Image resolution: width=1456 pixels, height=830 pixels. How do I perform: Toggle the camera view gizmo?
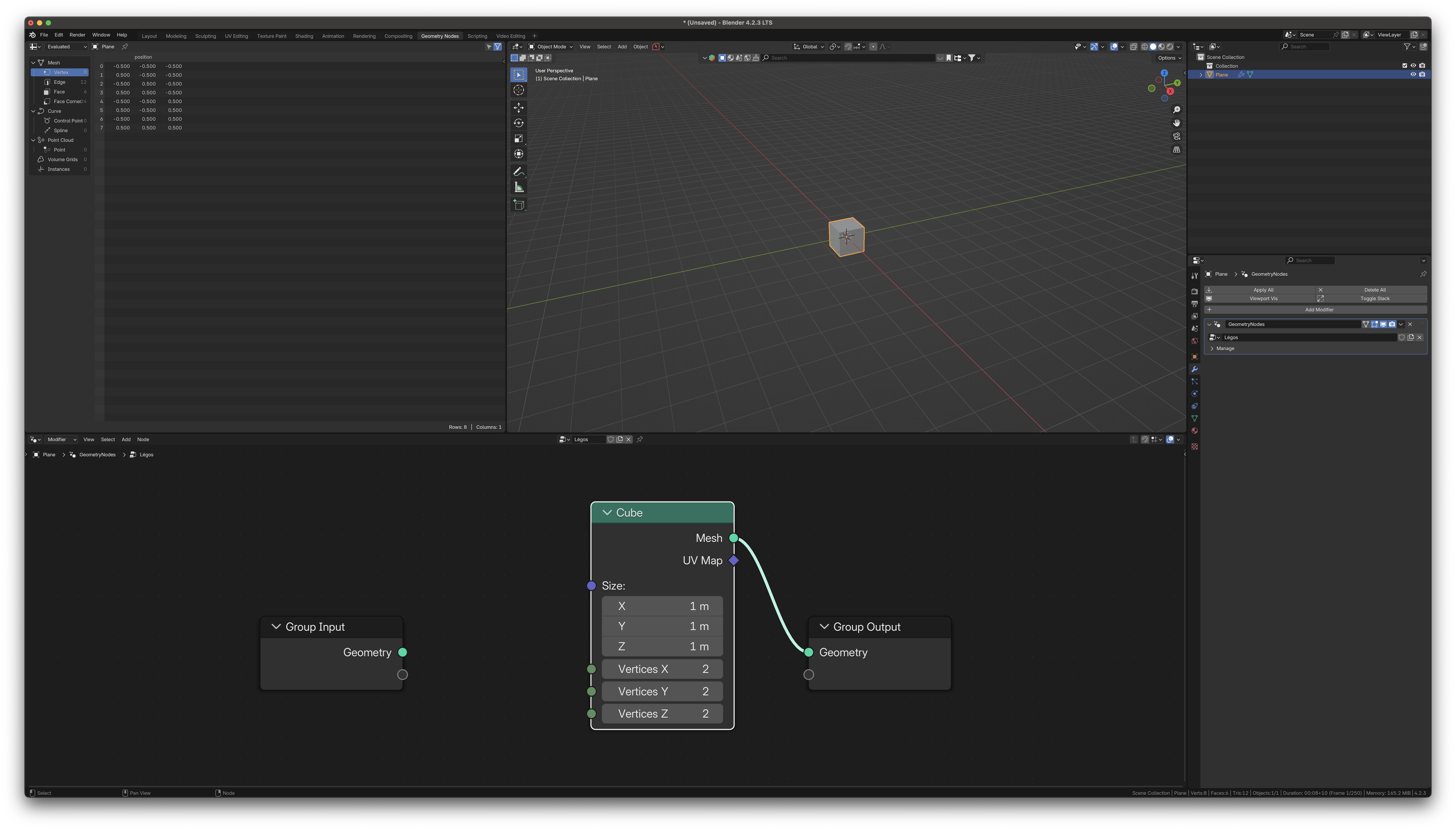point(1176,136)
